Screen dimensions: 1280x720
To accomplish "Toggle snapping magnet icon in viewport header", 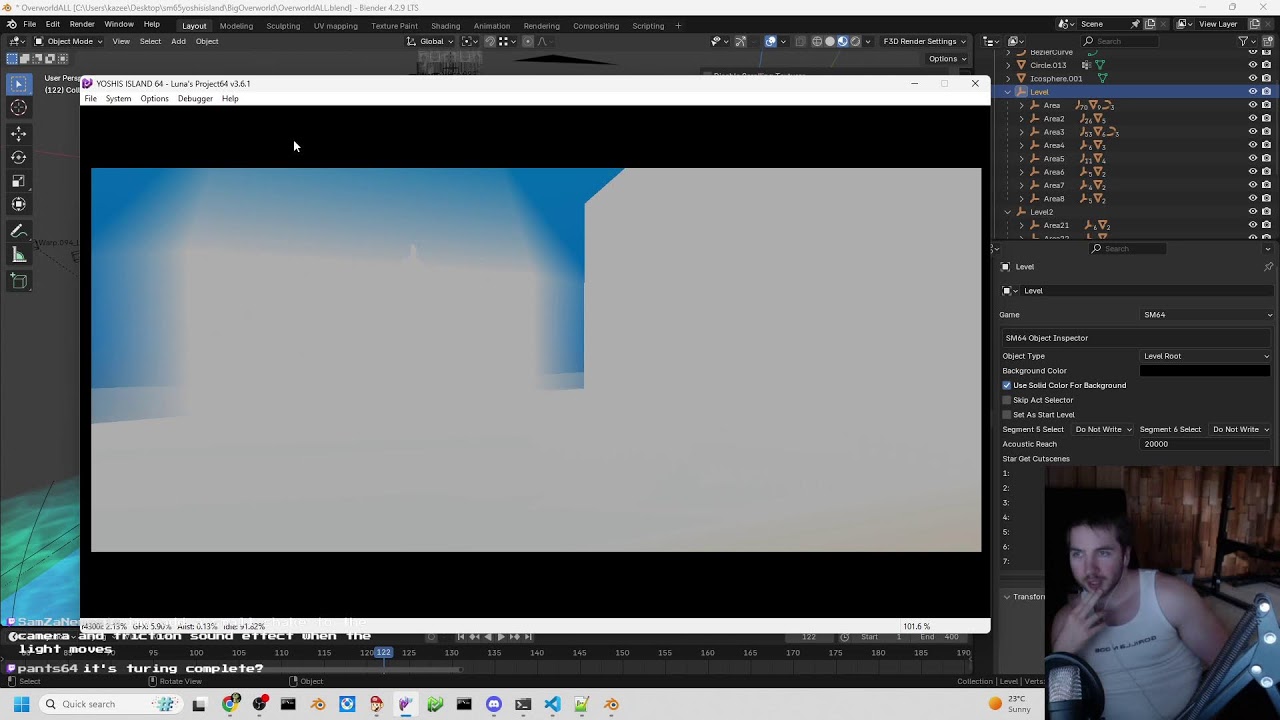I will point(489,41).
